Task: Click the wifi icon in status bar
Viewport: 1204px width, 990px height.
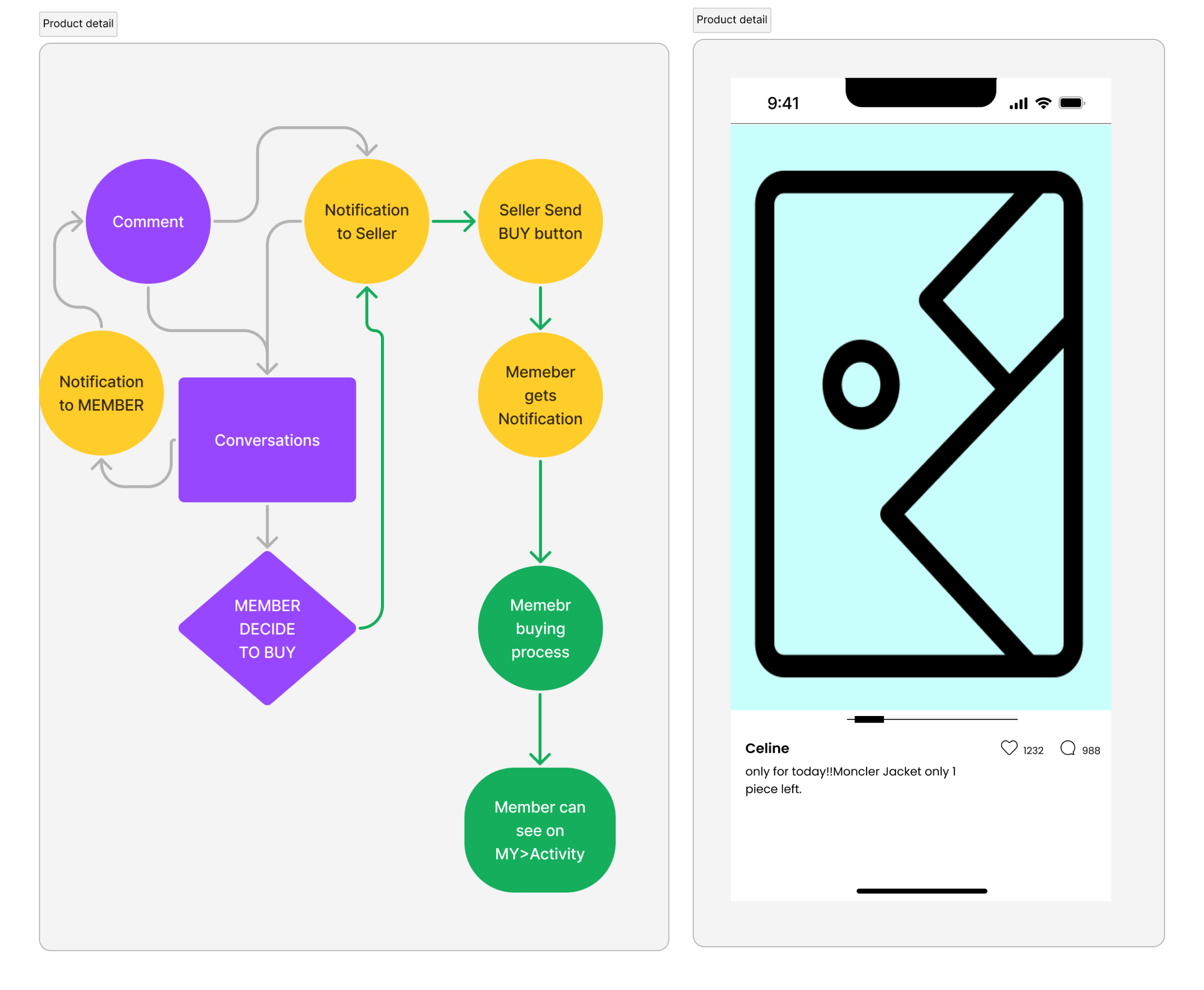Action: [1043, 102]
